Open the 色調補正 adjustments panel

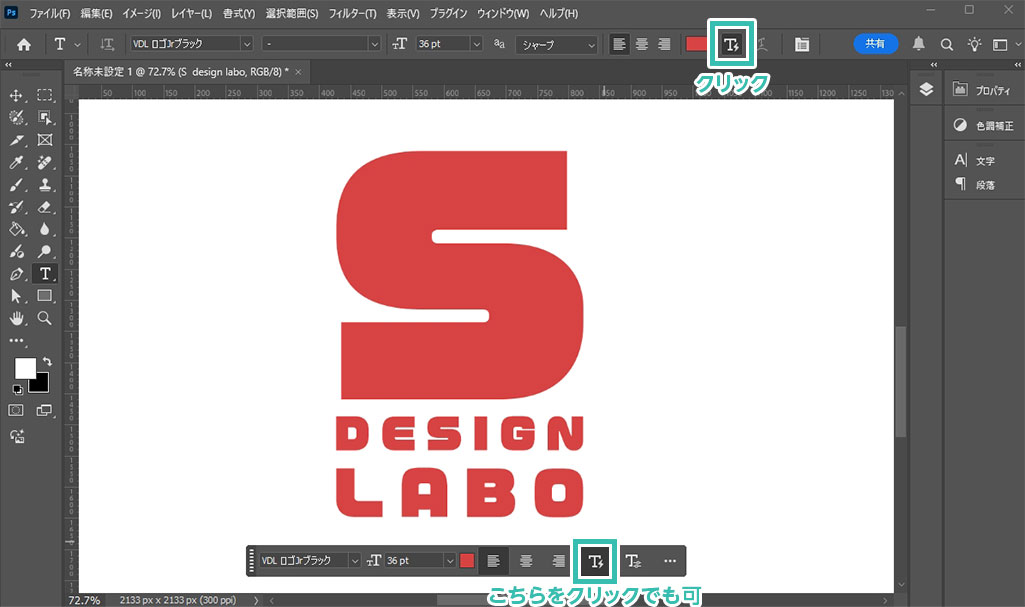pos(984,125)
